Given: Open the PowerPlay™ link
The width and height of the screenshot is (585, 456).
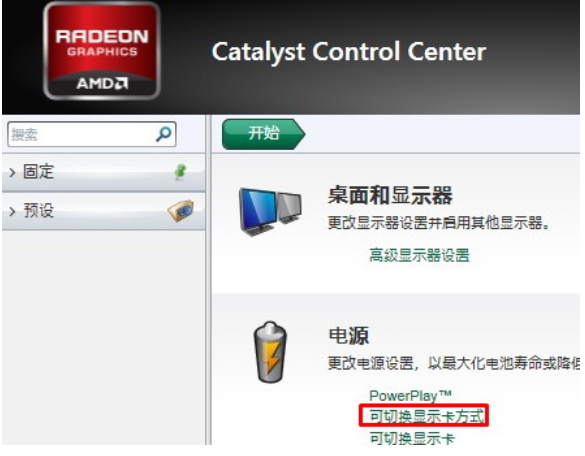Looking at the screenshot, I should [410, 396].
